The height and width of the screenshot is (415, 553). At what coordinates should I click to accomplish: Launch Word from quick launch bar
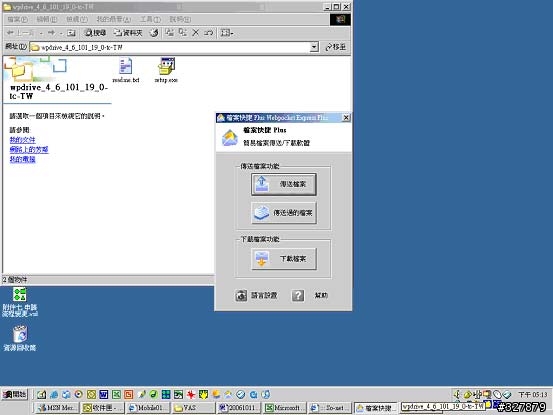[104, 395]
